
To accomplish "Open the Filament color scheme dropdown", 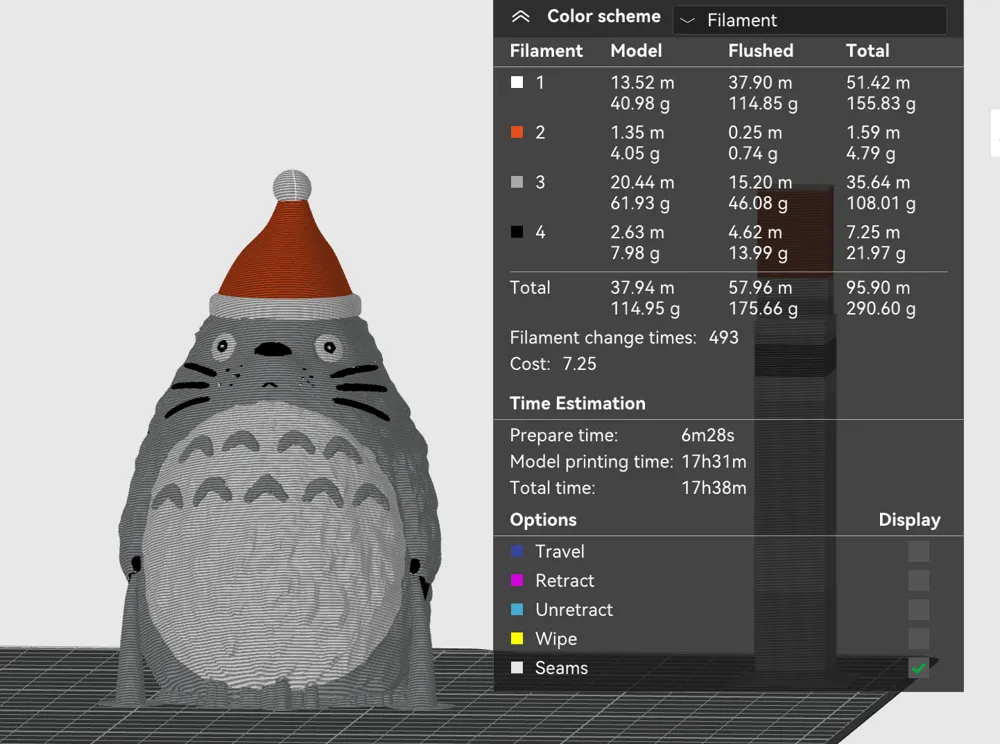I will 809,20.
